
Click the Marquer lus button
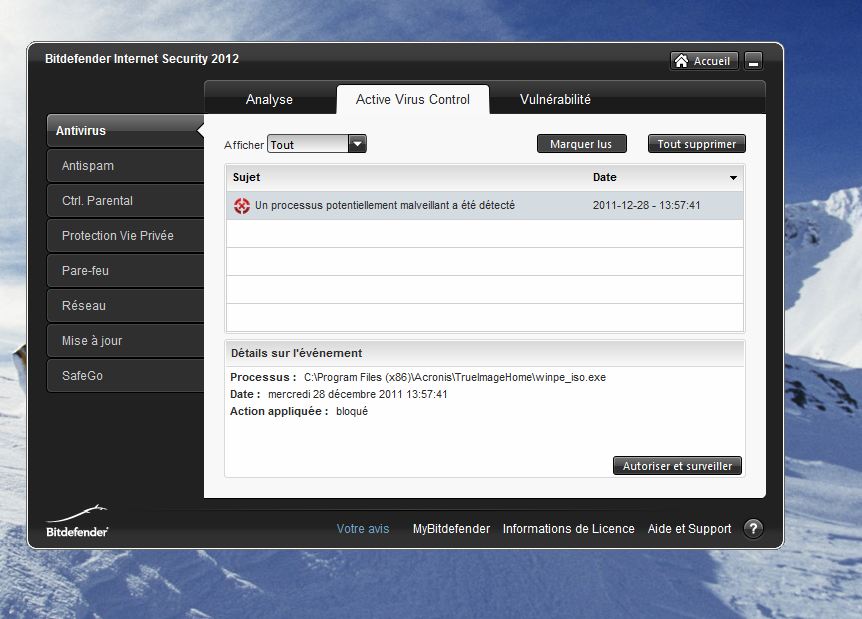coord(582,144)
